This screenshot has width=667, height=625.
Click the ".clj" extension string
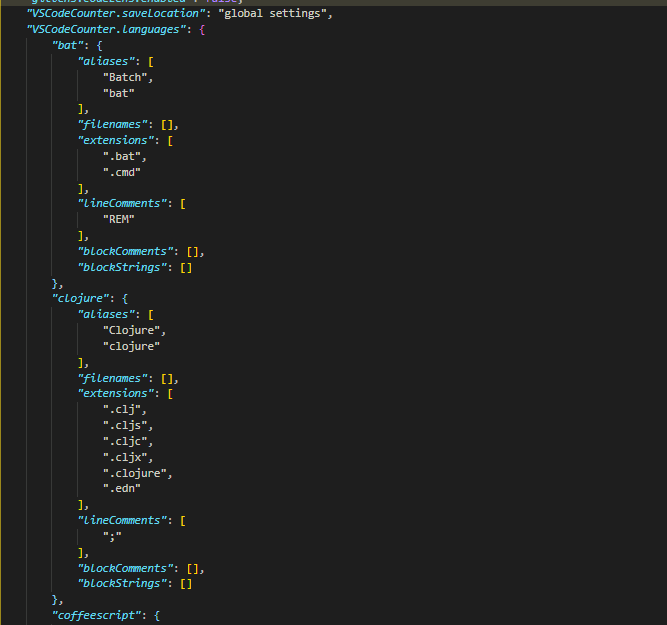122,409
